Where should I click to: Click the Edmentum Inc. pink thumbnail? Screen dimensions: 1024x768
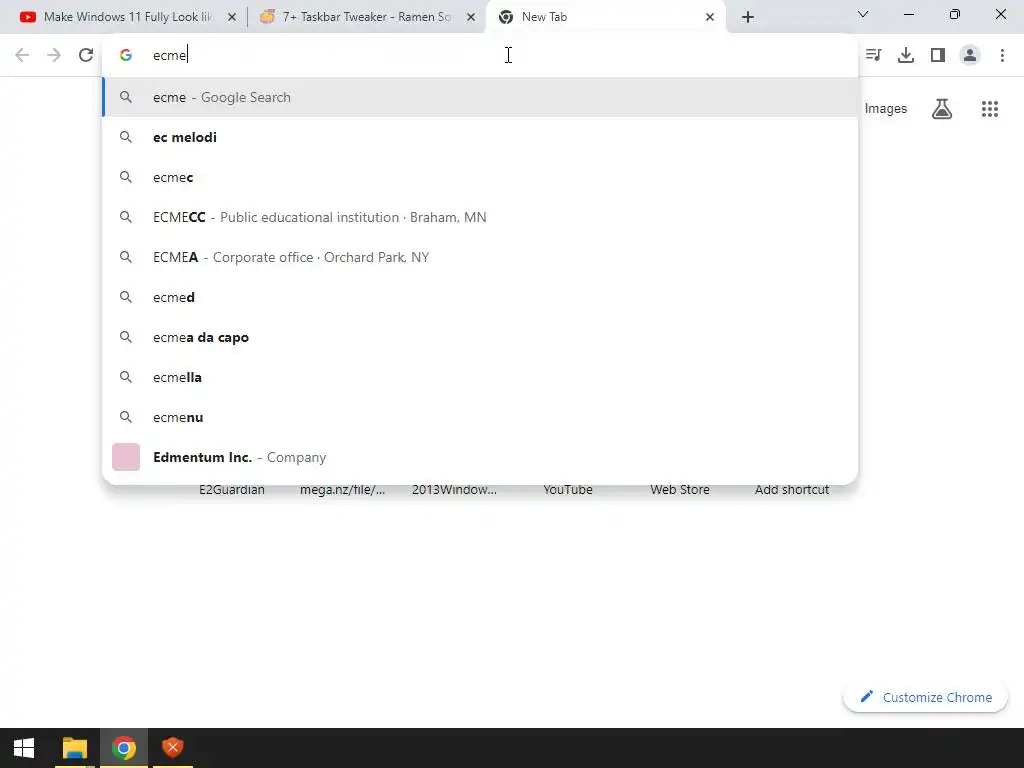(x=126, y=457)
